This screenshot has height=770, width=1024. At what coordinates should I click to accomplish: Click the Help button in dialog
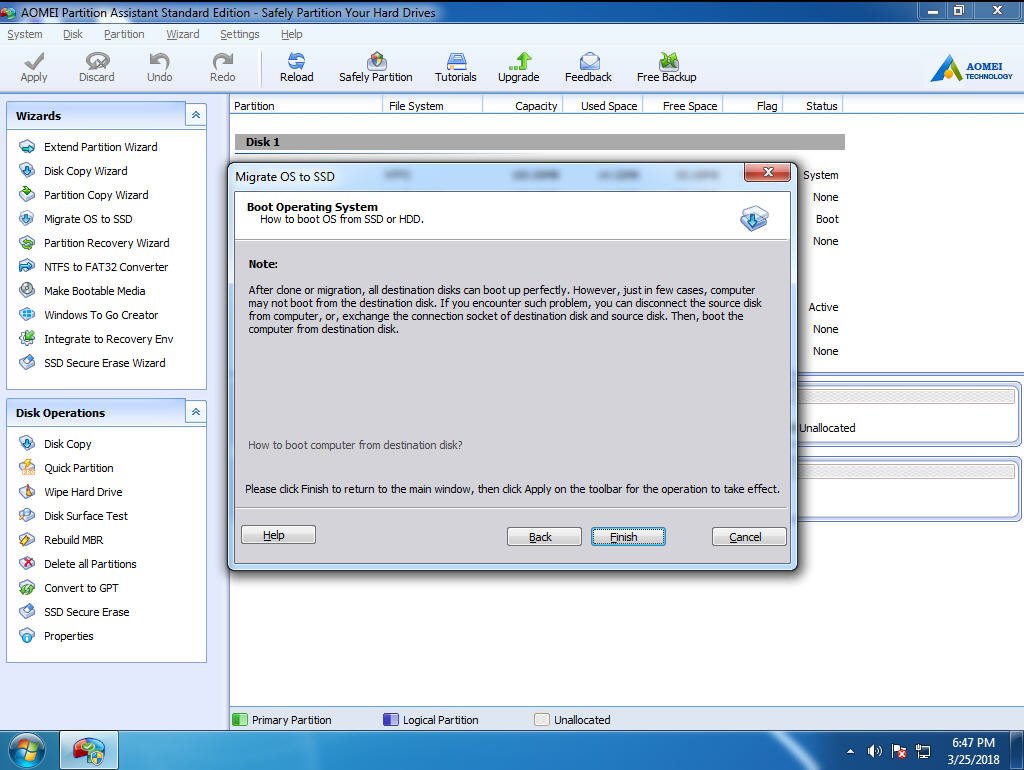[278, 535]
